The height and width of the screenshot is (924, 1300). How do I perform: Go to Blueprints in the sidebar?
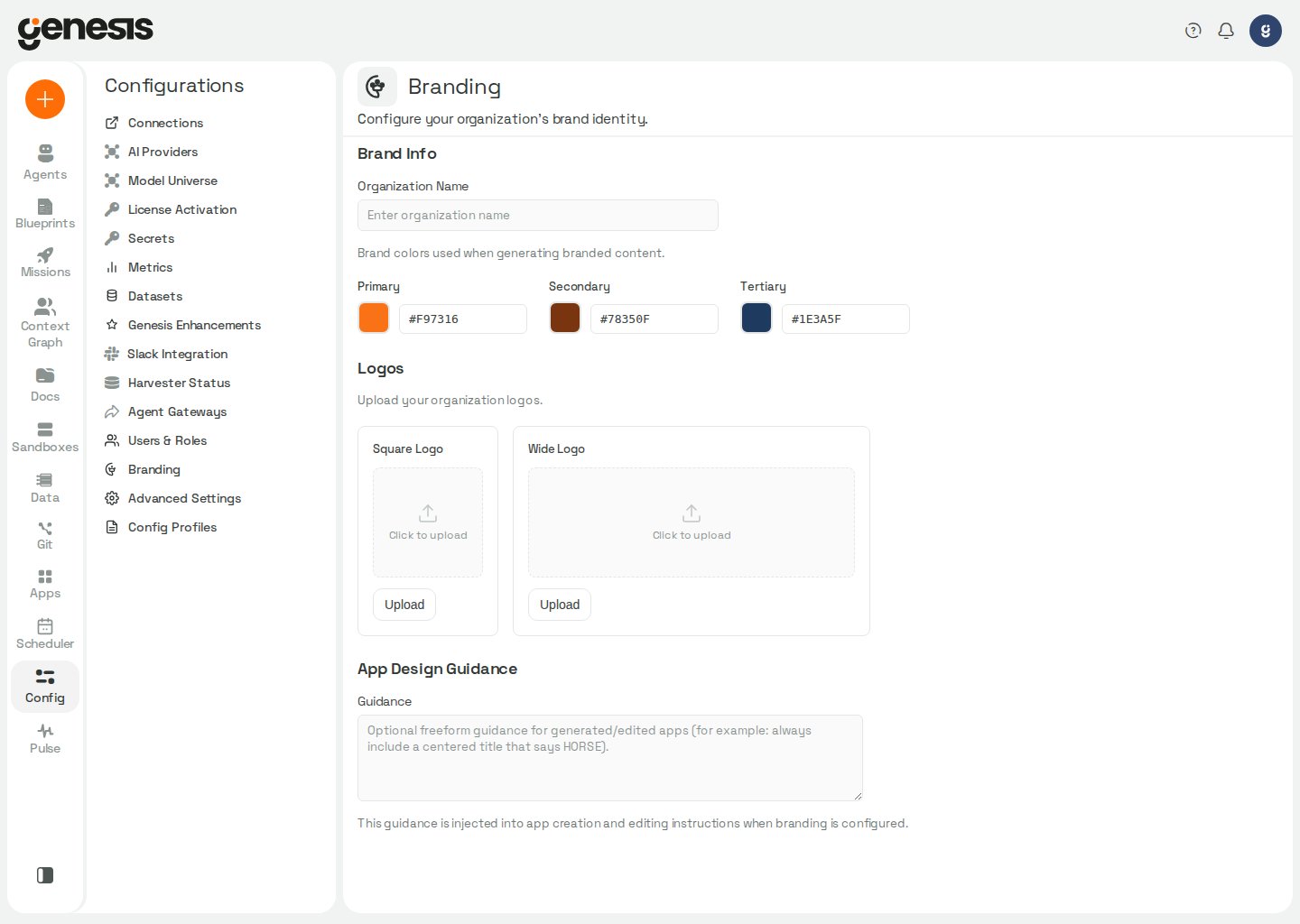point(45,214)
